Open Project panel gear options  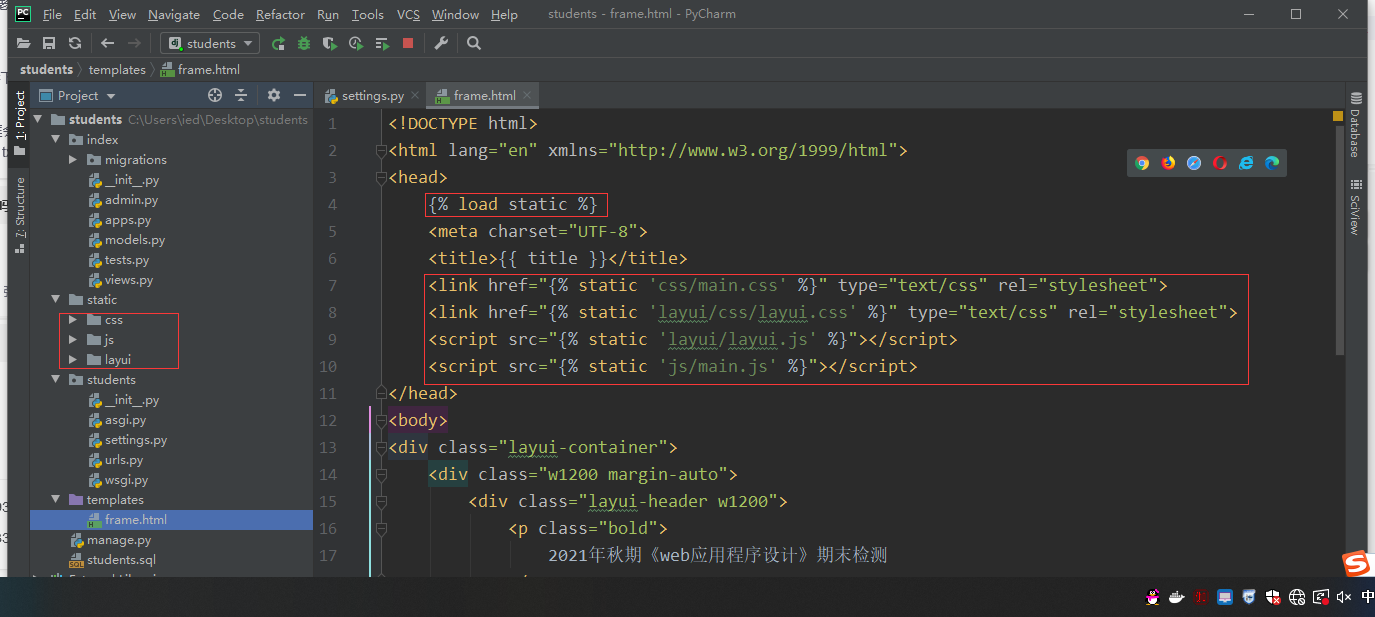(274, 95)
